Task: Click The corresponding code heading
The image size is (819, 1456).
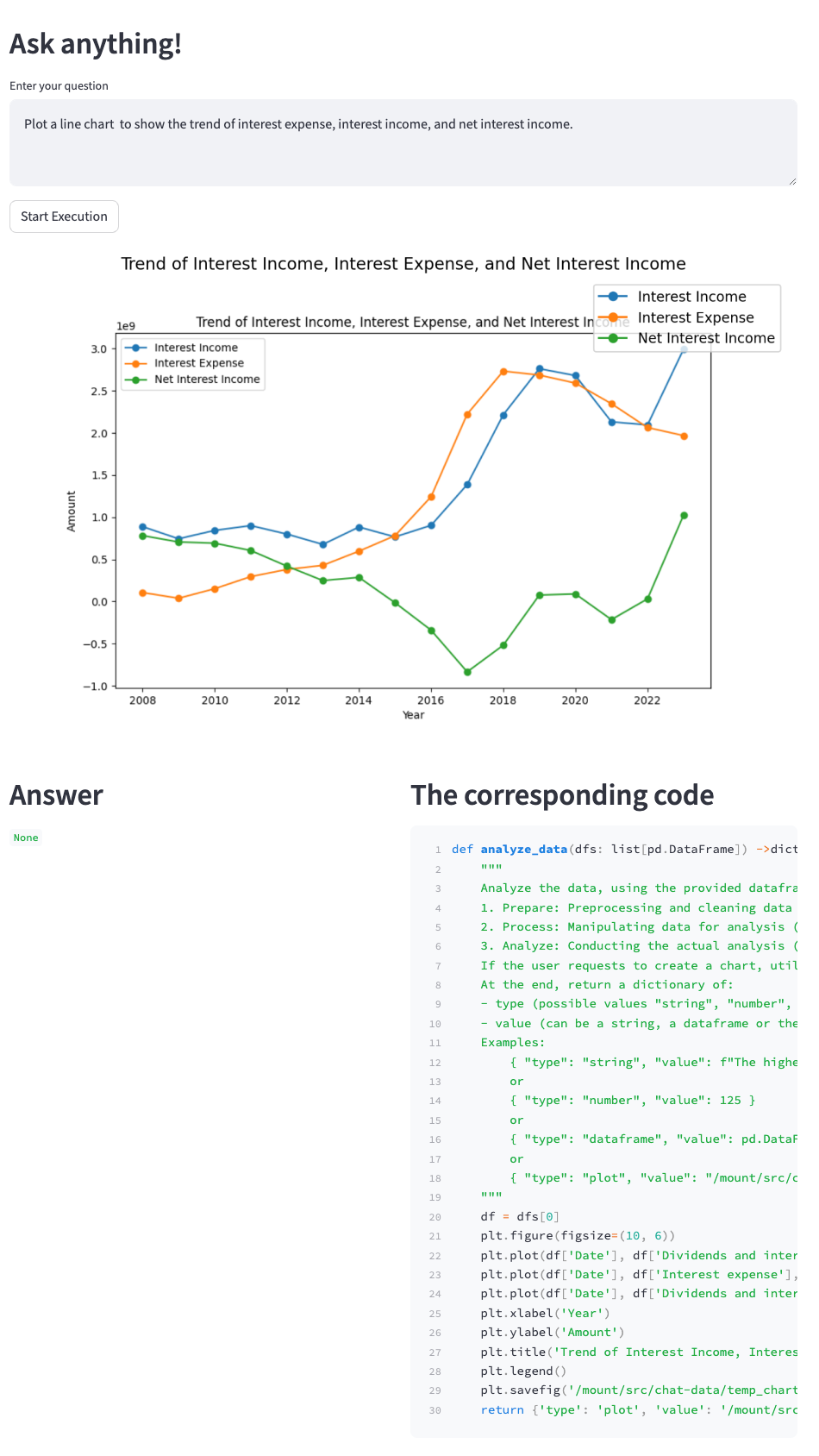Action: point(562,795)
